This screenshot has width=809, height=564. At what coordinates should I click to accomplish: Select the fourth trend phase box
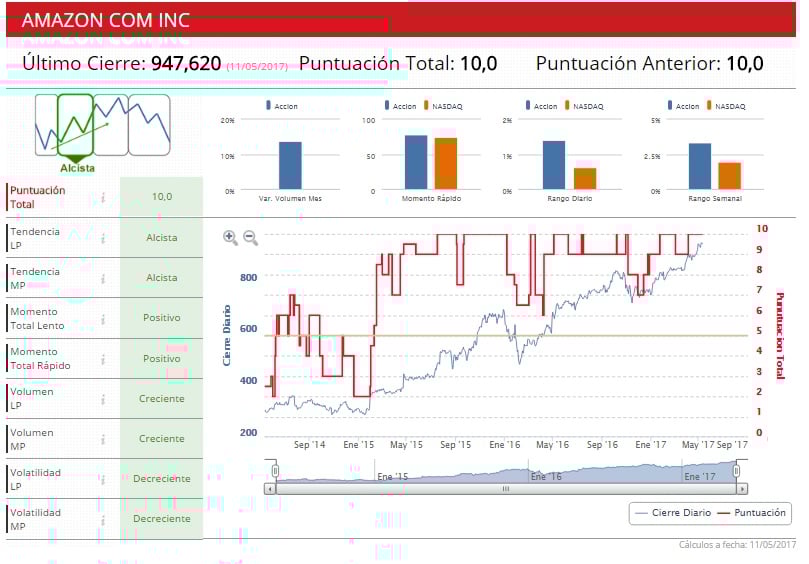pyautogui.click(x=149, y=125)
